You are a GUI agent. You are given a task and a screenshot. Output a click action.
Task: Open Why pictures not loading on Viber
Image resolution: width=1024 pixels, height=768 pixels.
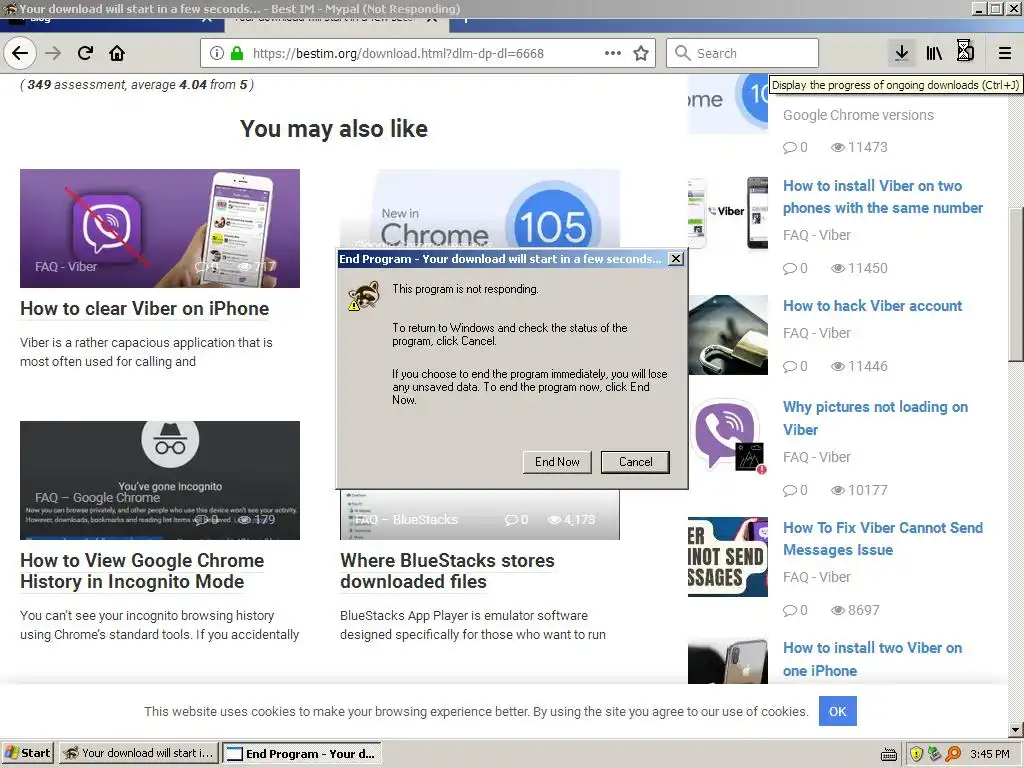tap(875, 418)
